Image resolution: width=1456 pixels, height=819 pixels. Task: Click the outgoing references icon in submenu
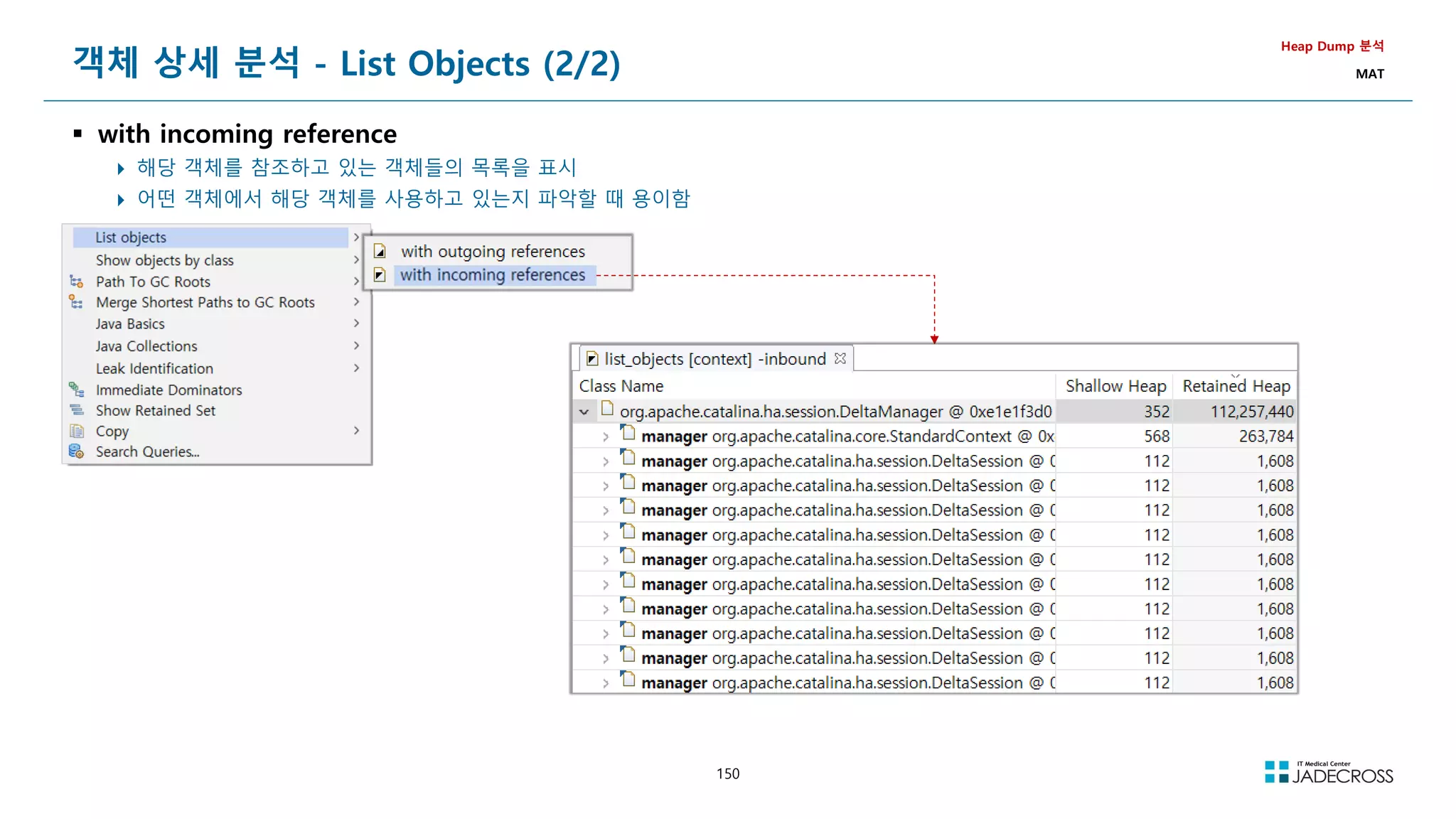tap(380, 252)
